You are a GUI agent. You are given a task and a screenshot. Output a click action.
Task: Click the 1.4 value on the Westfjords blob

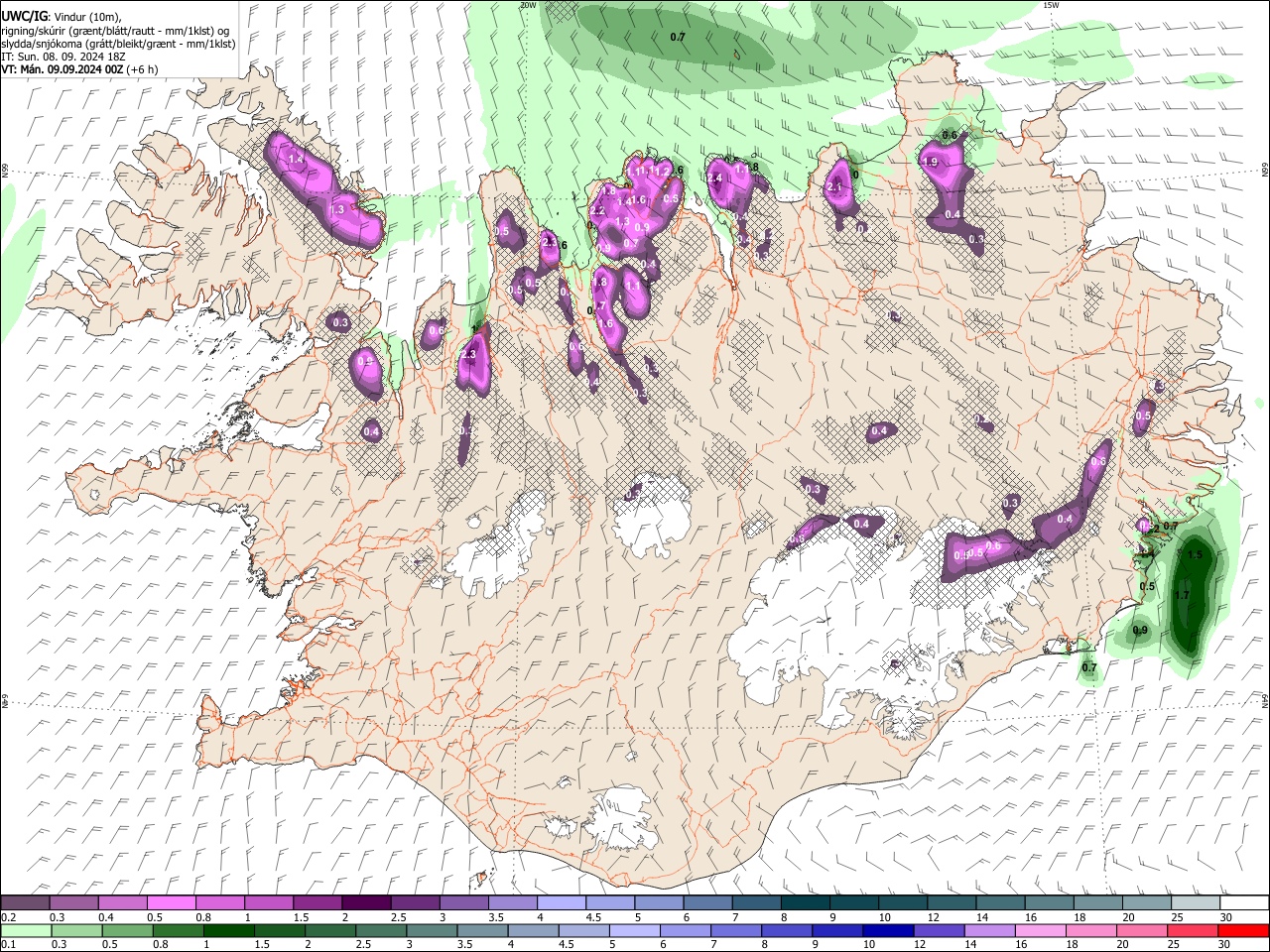tap(295, 159)
